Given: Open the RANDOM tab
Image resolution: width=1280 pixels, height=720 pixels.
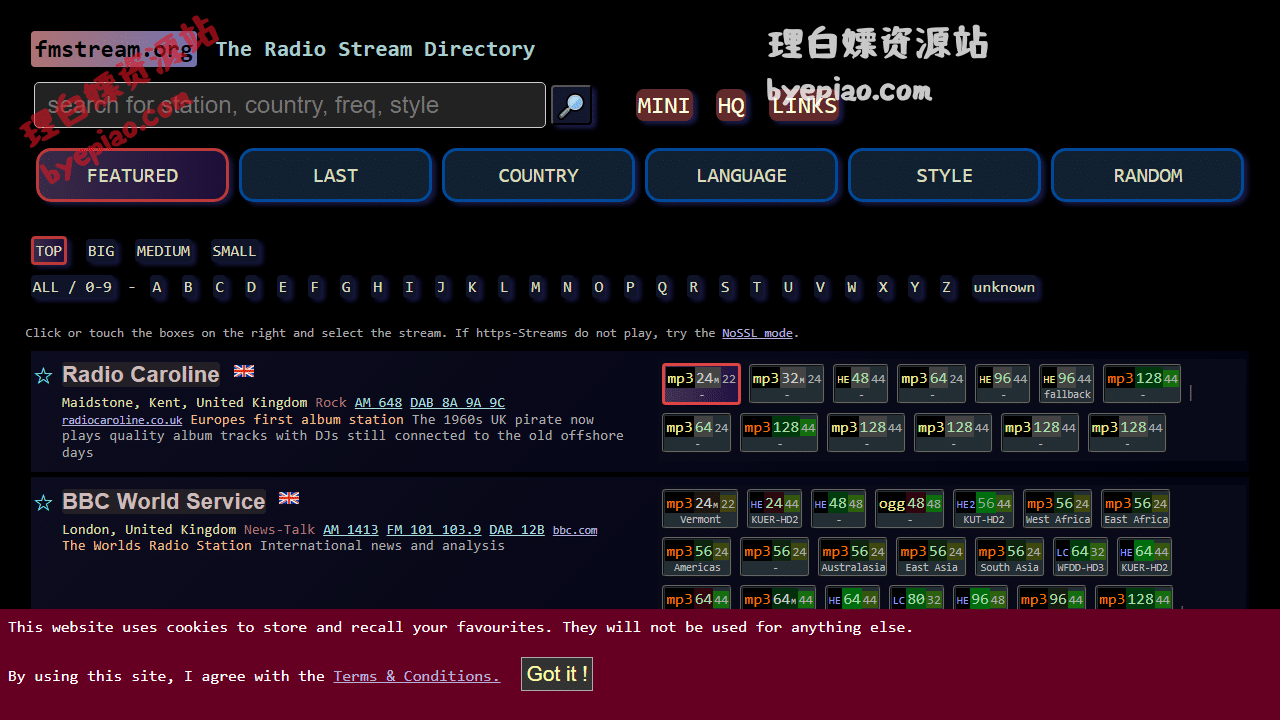Looking at the screenshot, I should (x=1148, y=175).
